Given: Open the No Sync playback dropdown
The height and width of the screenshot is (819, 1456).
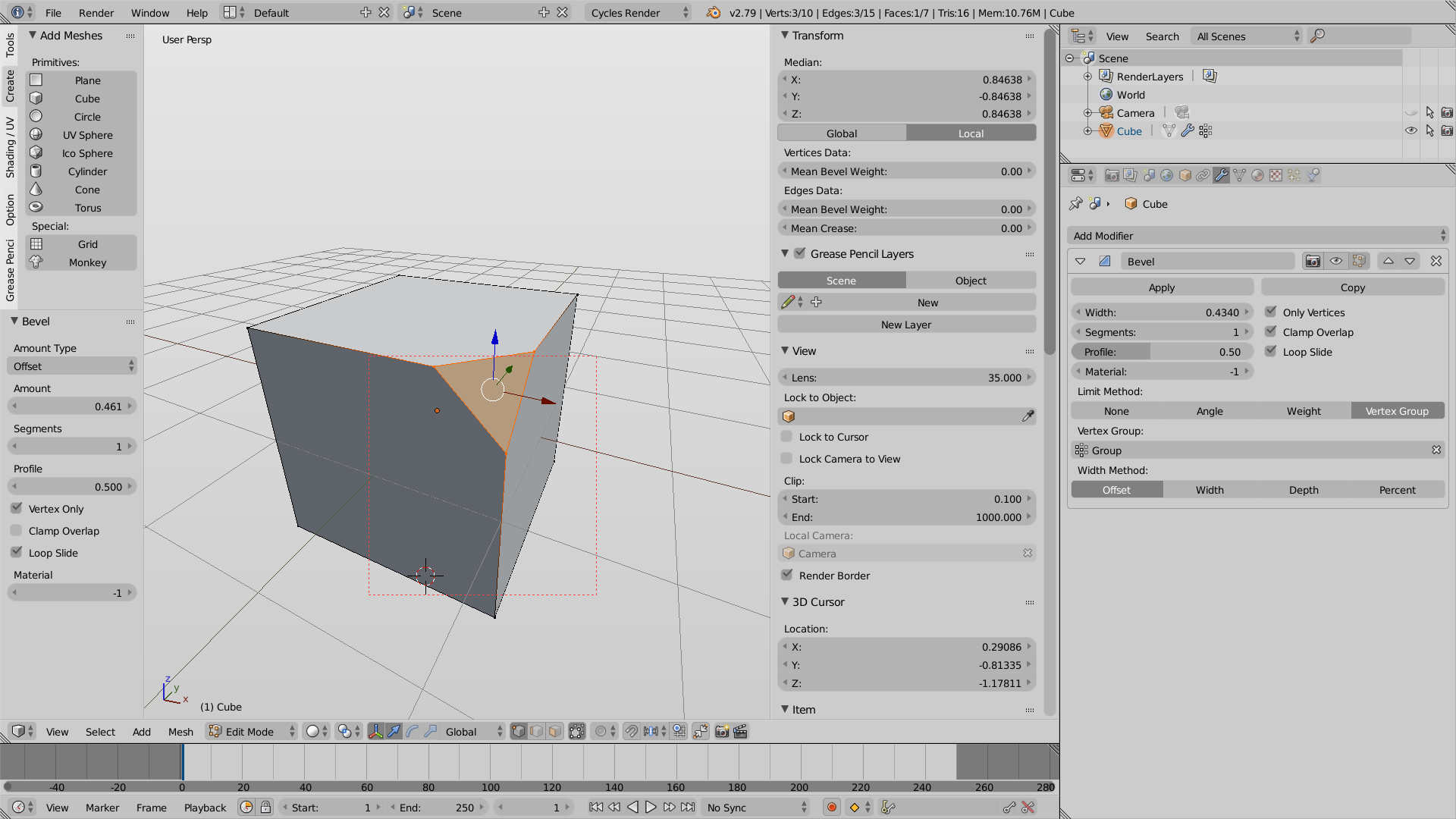Looking at the screenshot, I should (757, 807).
